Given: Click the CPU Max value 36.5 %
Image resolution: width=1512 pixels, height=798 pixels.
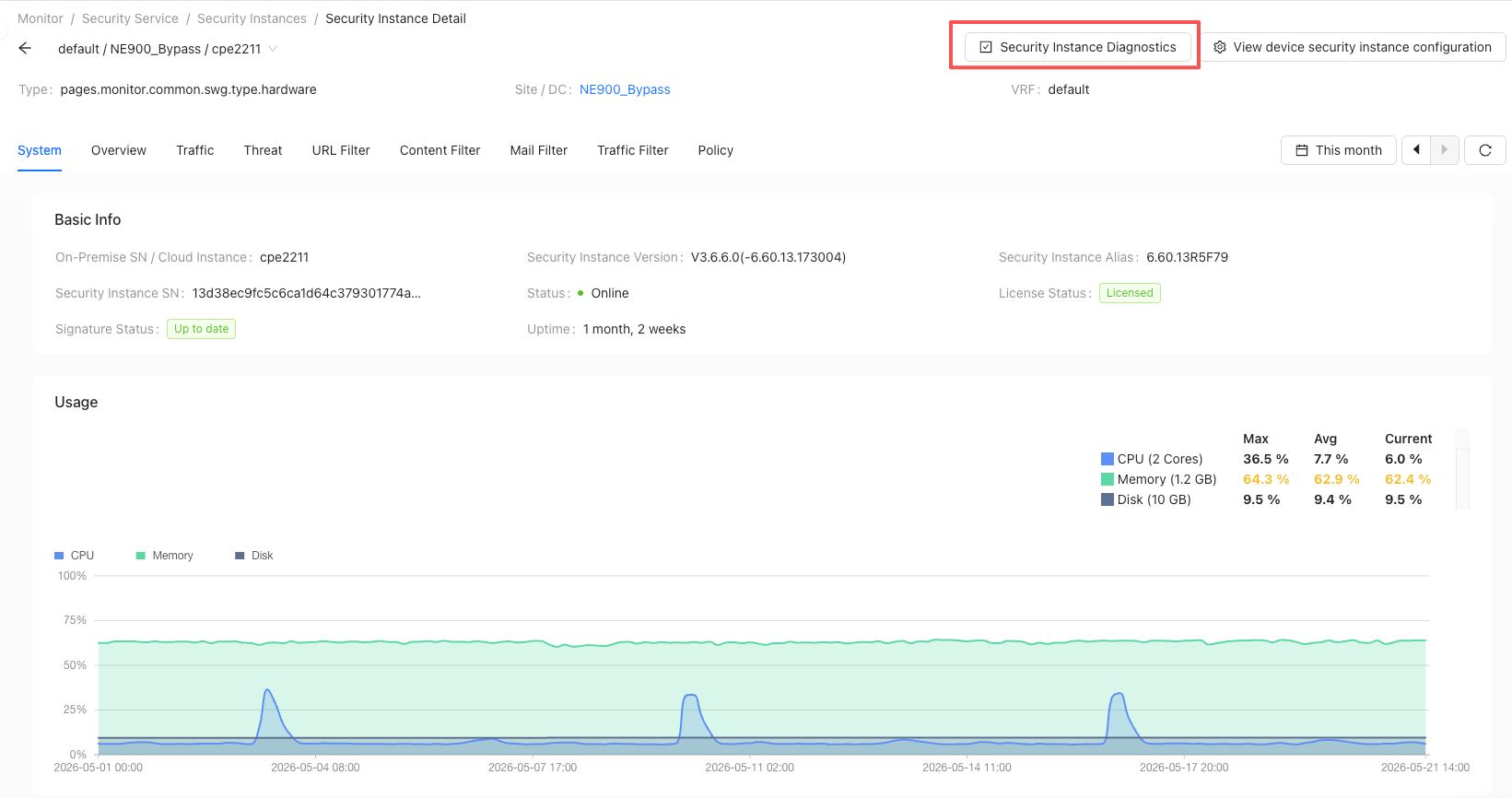Looking at the screenshot, I should (1266, 459).
